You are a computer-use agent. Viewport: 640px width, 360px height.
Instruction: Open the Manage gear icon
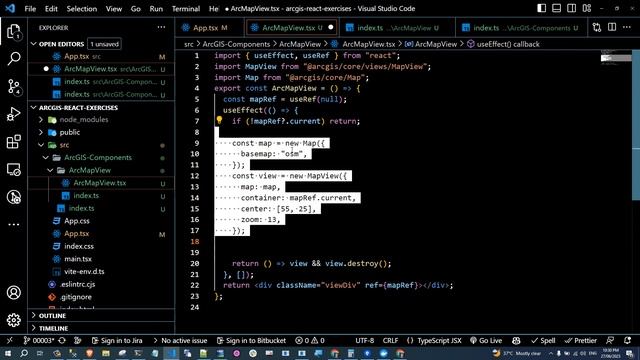pos(13,320)
